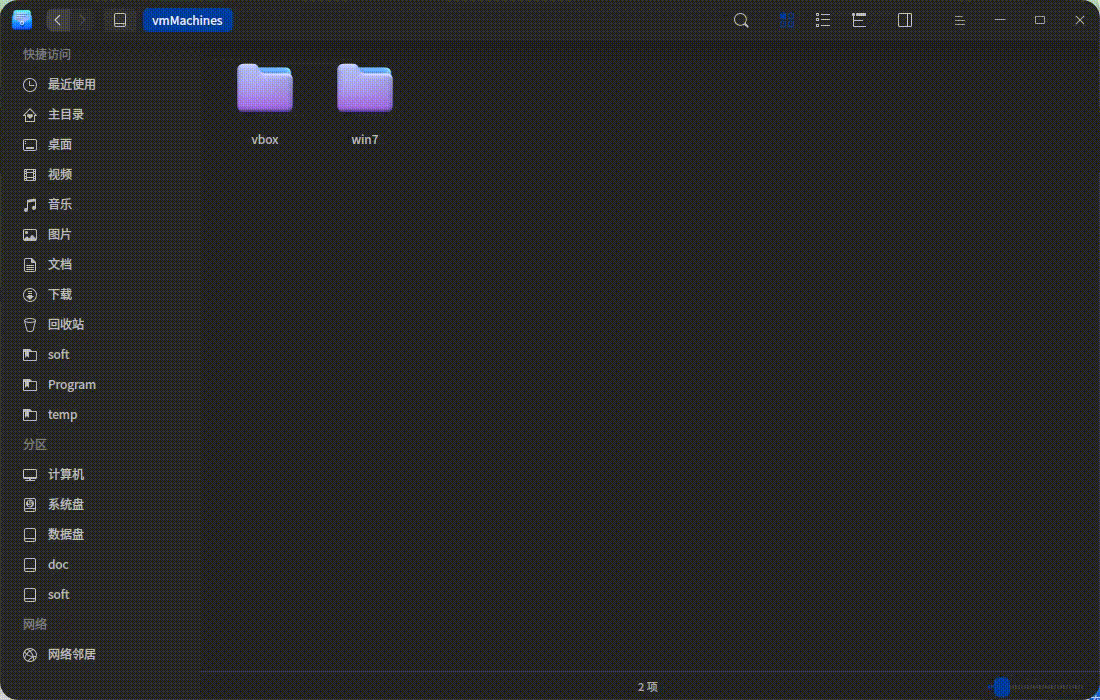Image resolution: width=1100 pixels, height=700 pixels.
Task: Open the hamburger main menu
Action: 960,21
